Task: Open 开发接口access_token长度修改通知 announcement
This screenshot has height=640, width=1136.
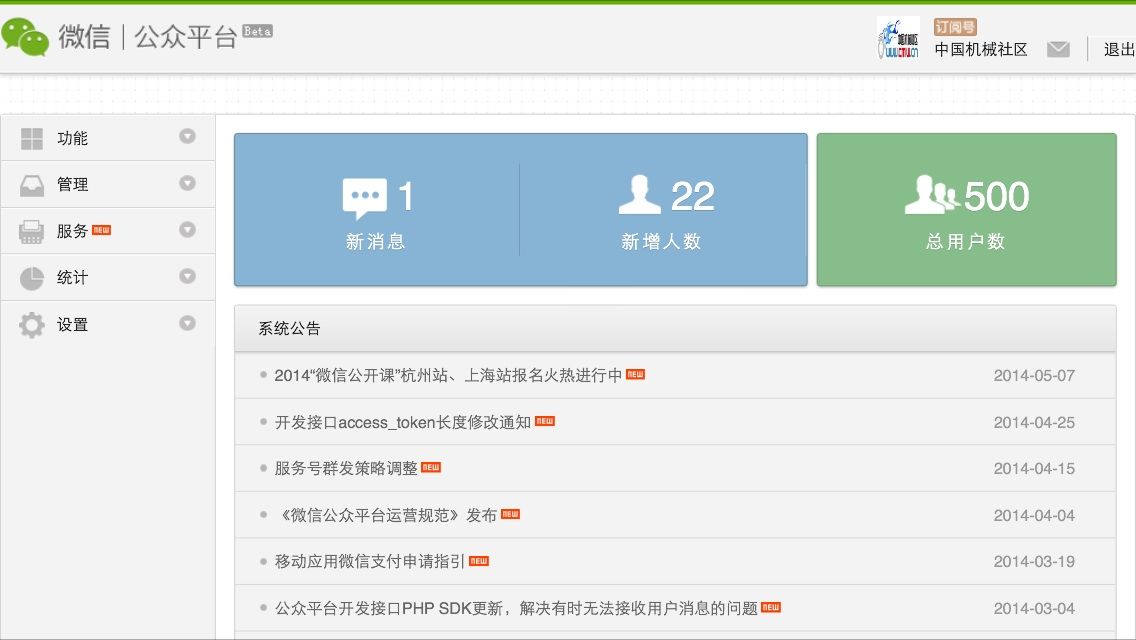Action: click(x=403, y=422)
